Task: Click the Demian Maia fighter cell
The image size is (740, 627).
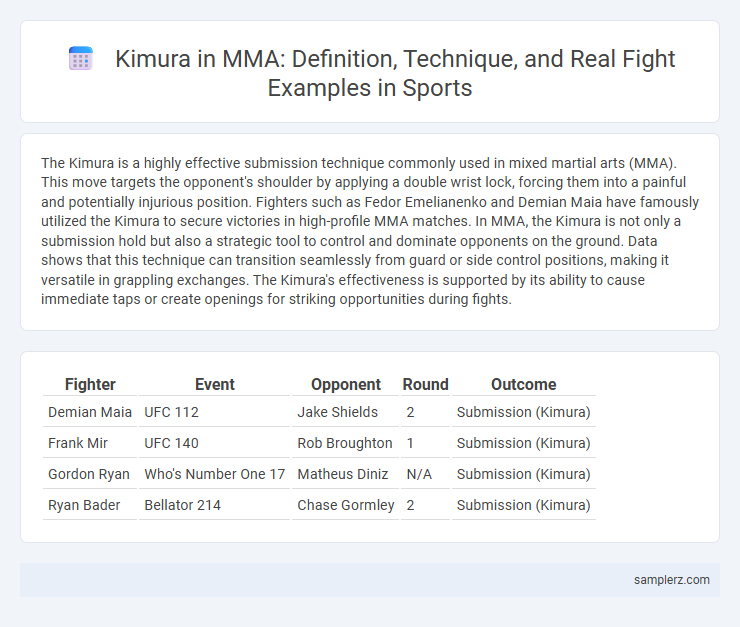Action: click(x=90, y=412)
